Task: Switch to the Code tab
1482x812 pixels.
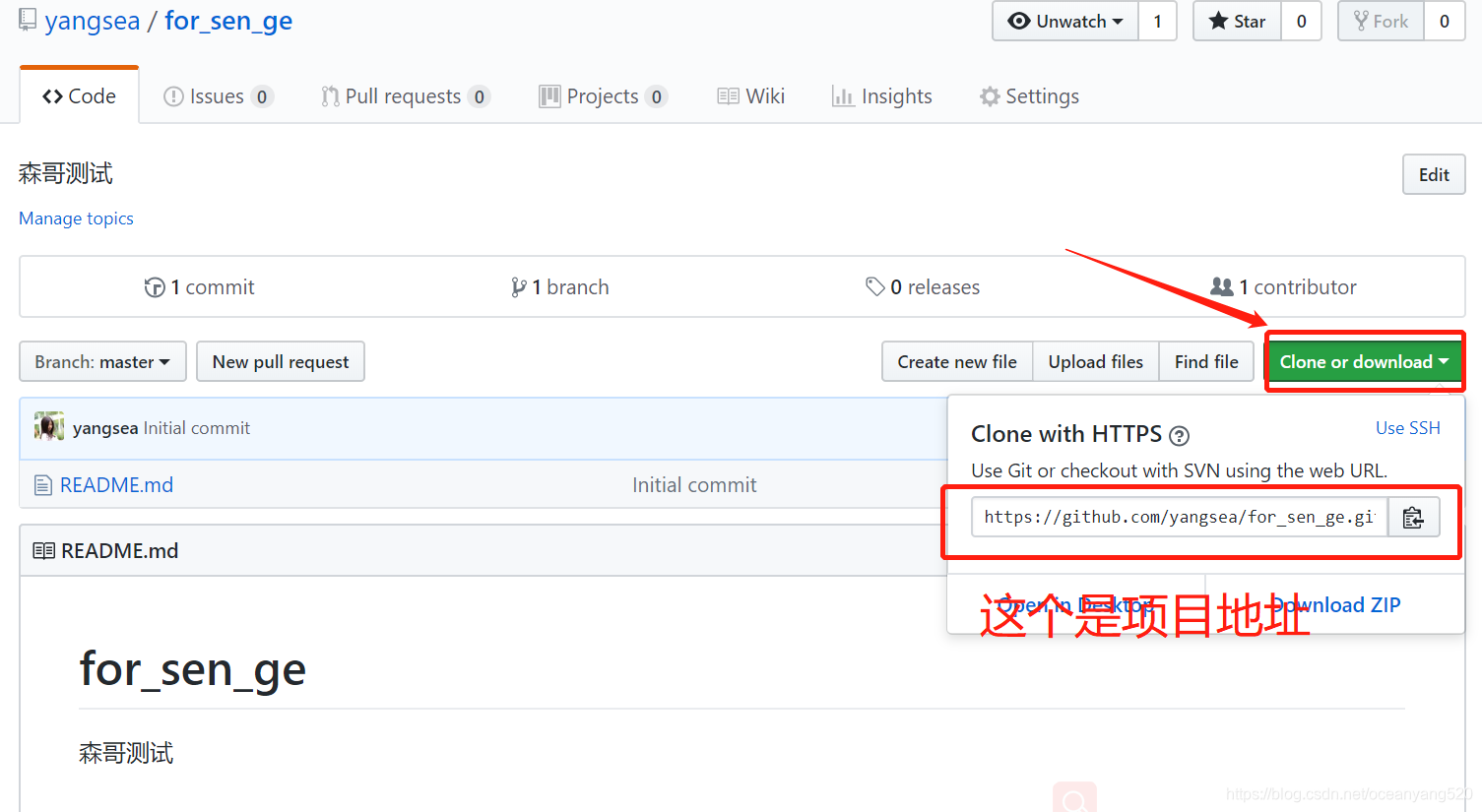Action: (x=79, y=96)
